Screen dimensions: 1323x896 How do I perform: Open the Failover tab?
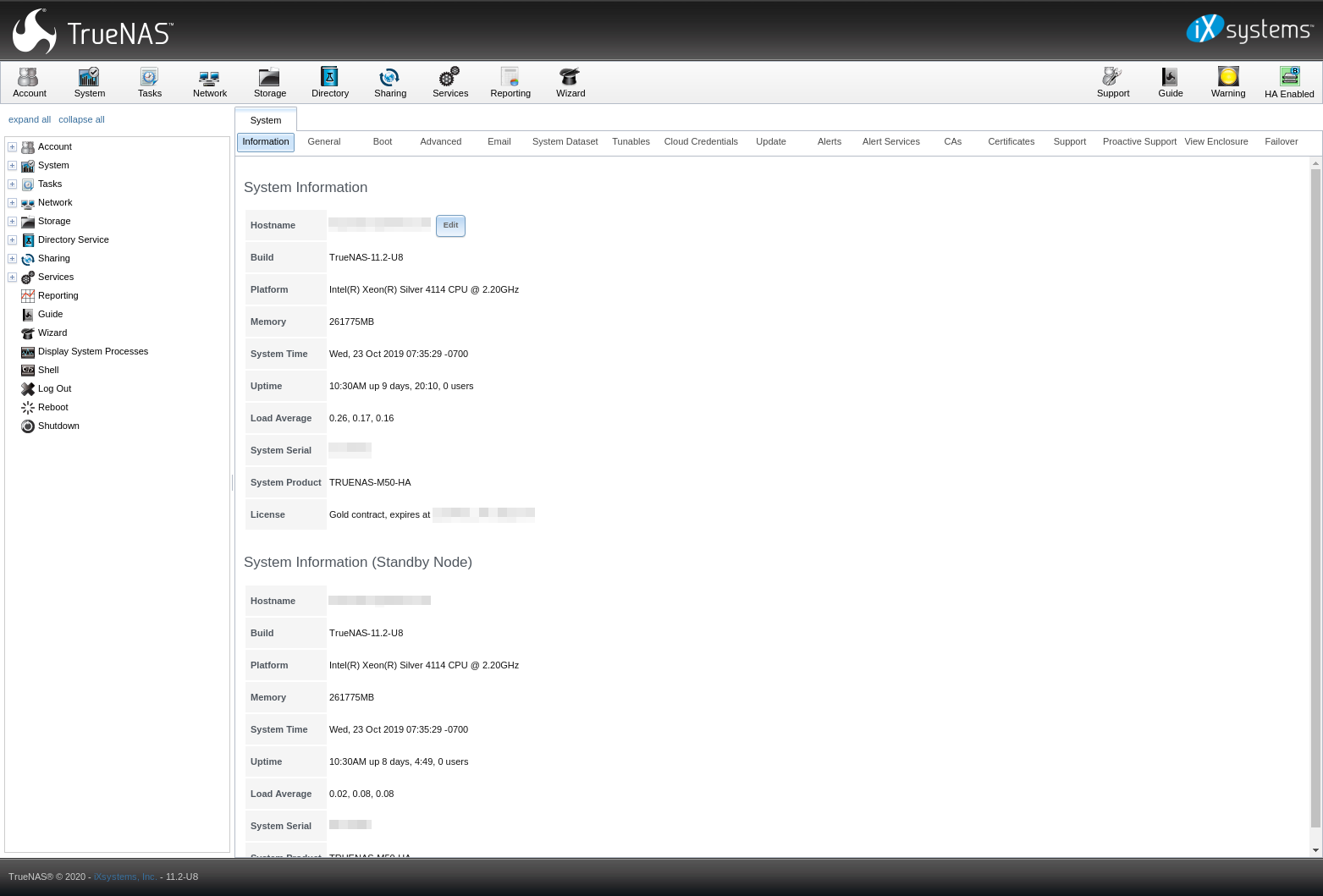point(1282,141)
